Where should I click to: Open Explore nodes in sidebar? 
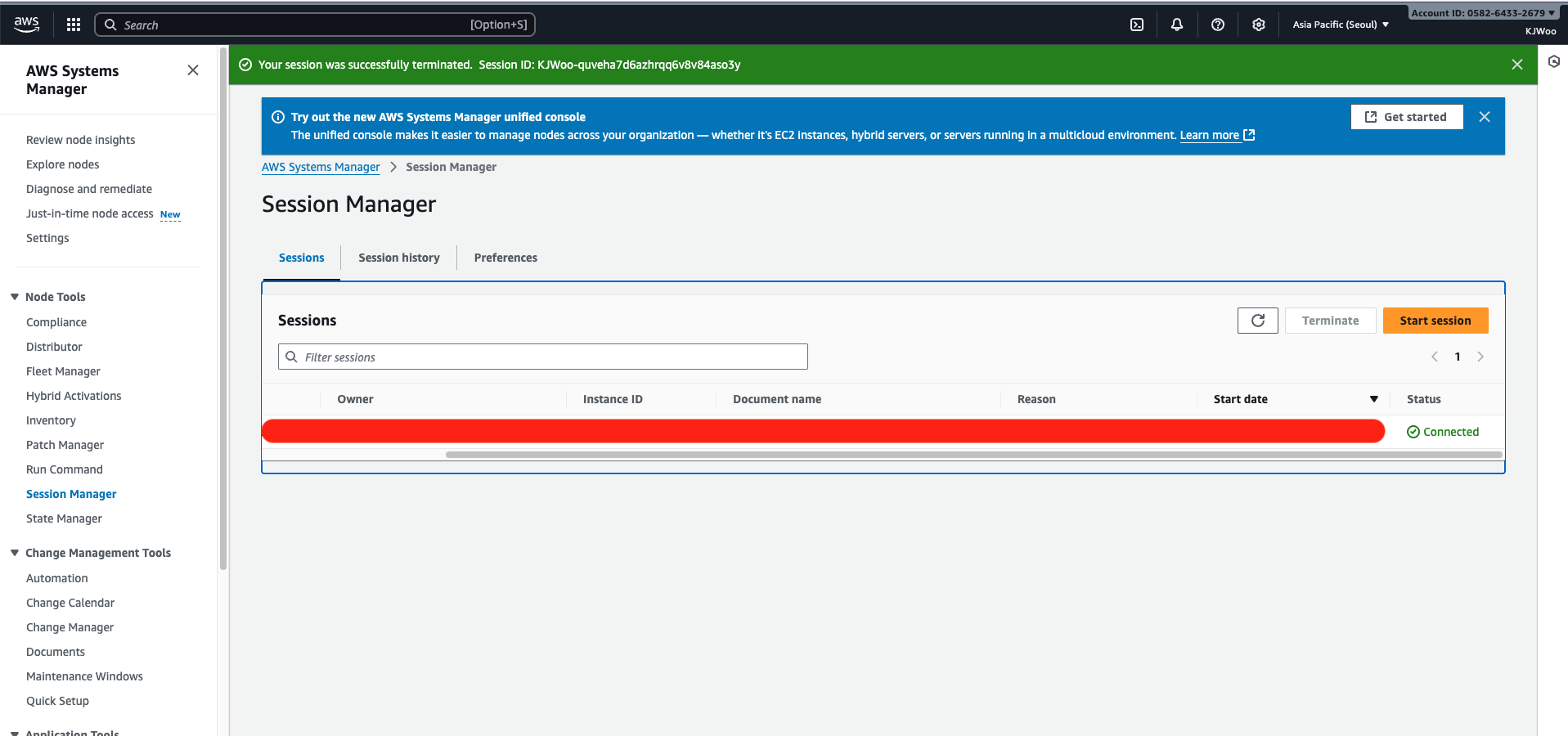(63, 164)
